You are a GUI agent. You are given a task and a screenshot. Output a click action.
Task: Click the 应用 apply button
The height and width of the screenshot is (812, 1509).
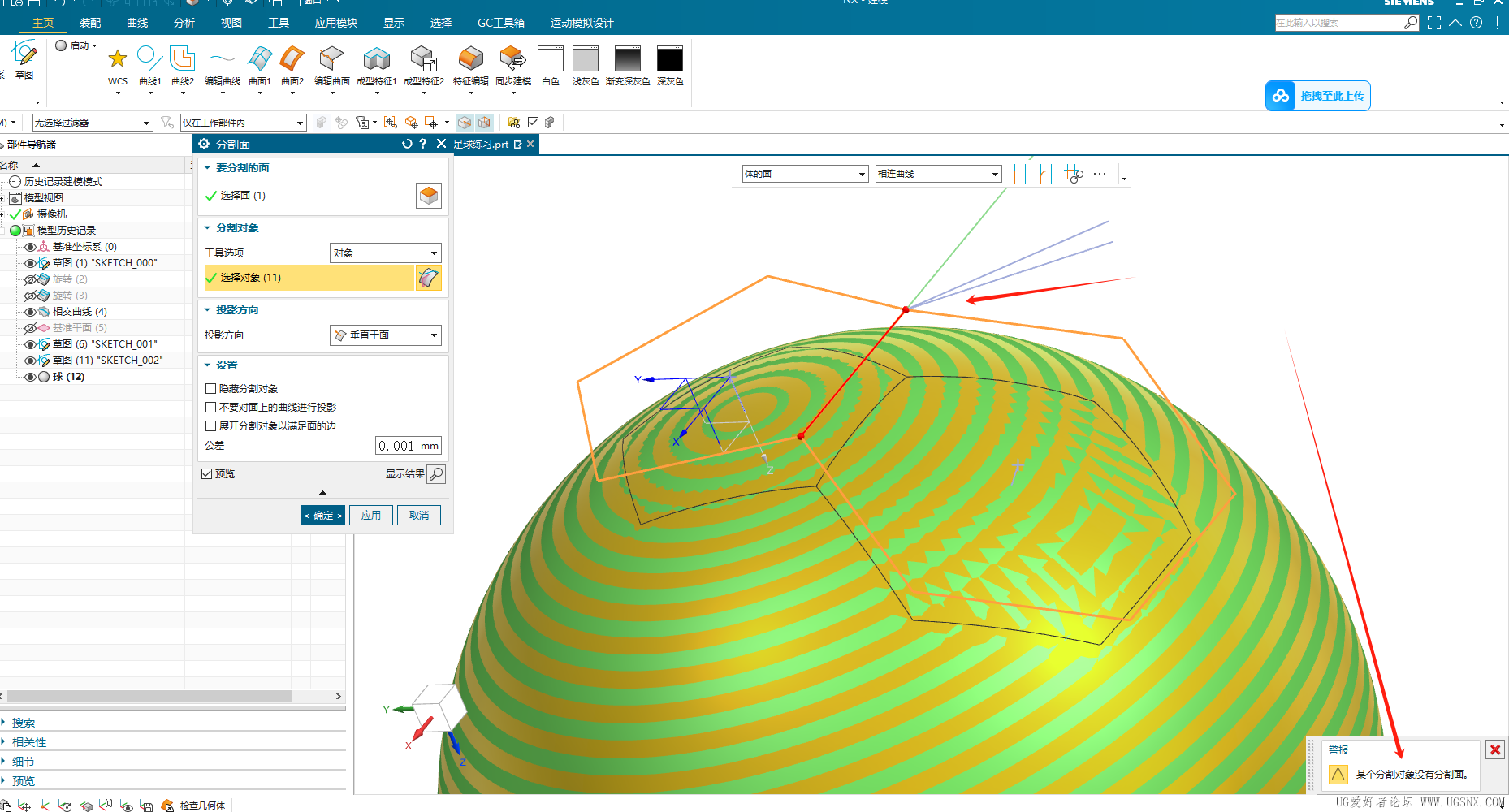tap(371, 516)
